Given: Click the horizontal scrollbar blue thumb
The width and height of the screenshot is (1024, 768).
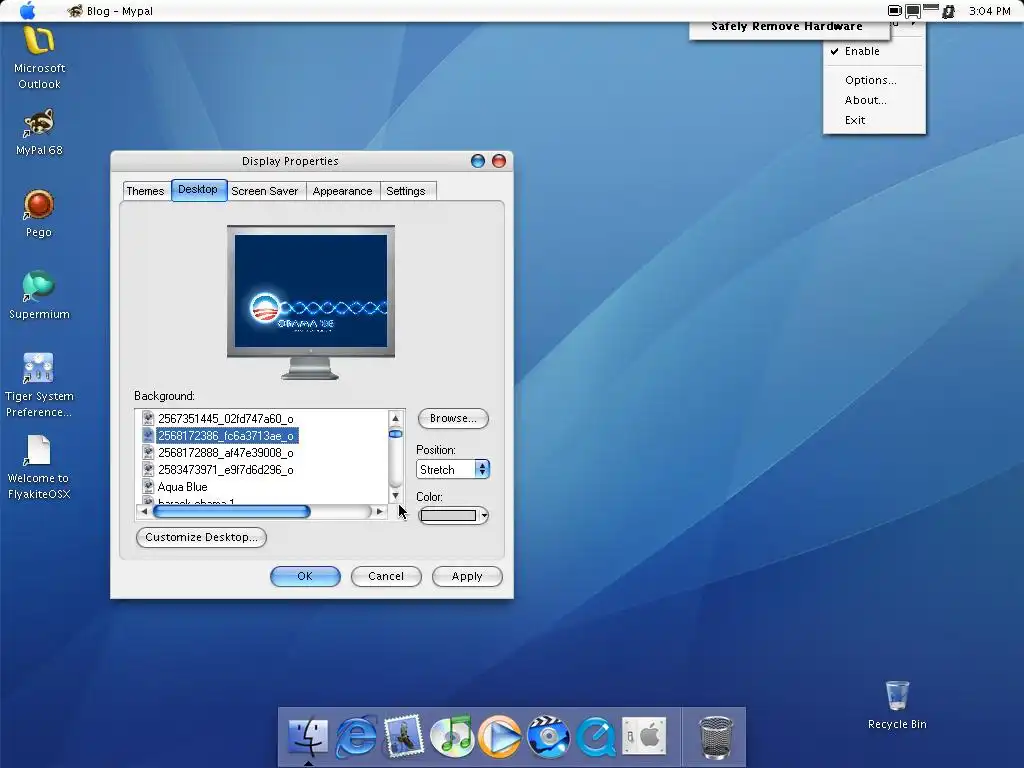Looking at the screenshot, I should 231,511.
